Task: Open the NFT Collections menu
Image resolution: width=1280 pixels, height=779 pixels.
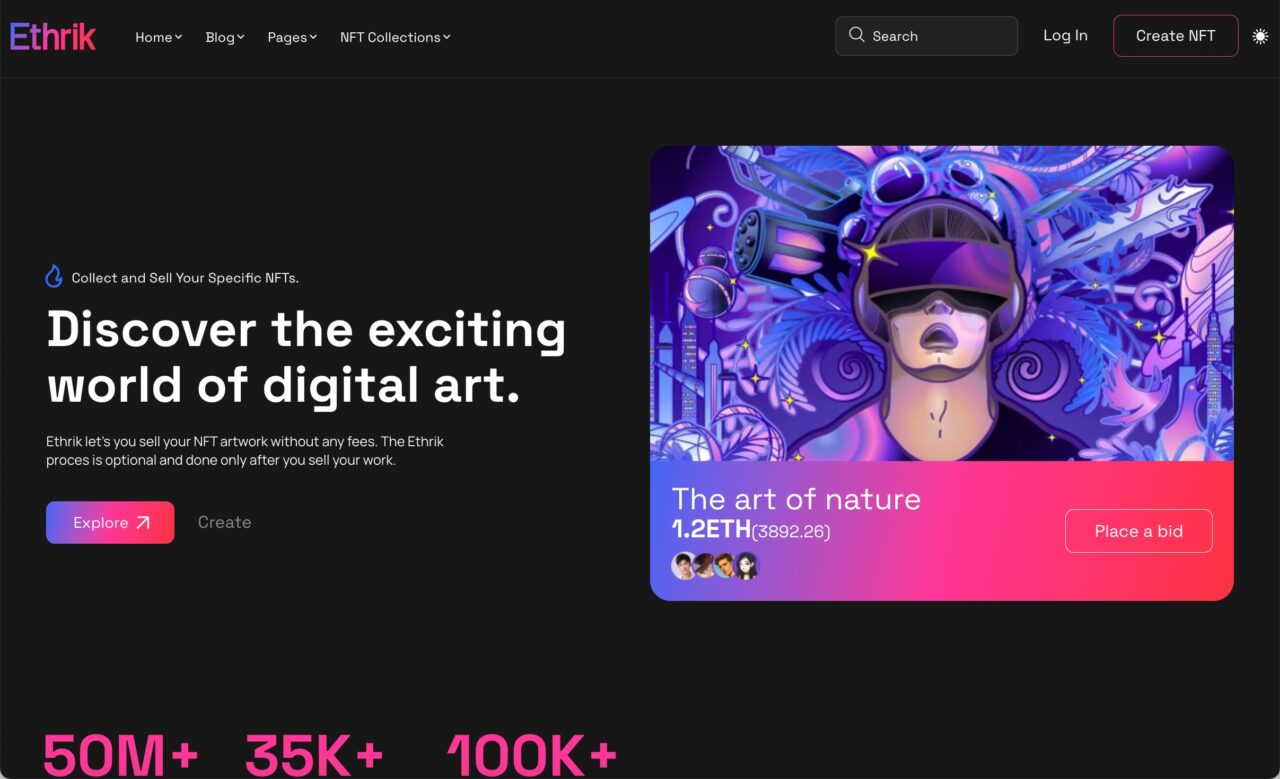Action: pyautogui.click(x=395, y=37)
